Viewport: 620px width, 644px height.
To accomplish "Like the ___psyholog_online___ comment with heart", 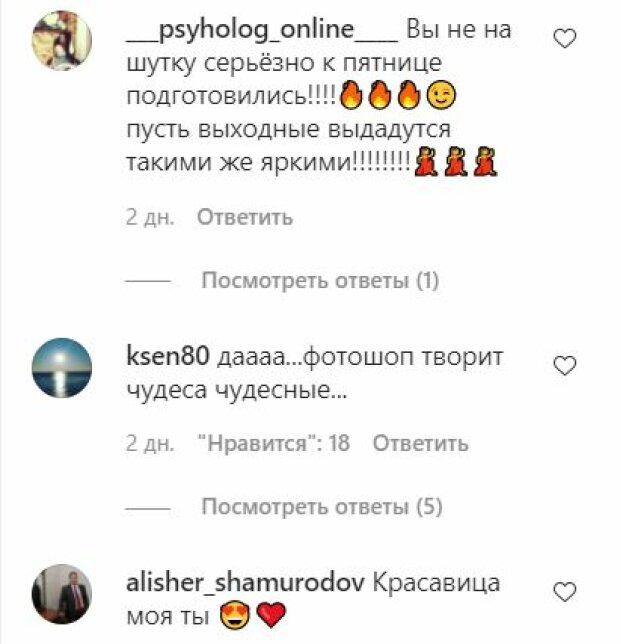I will (x=565, y=39).
